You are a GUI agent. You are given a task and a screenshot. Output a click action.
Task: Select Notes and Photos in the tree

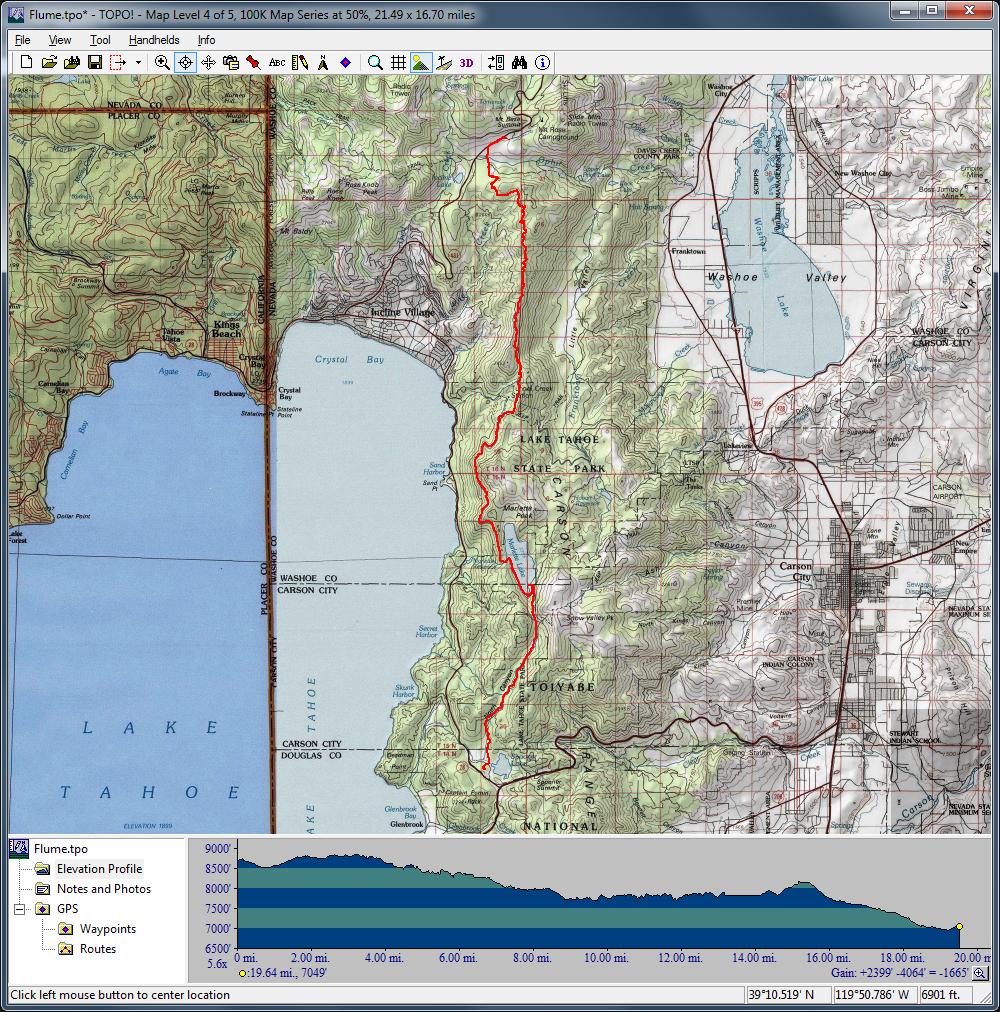104,889
